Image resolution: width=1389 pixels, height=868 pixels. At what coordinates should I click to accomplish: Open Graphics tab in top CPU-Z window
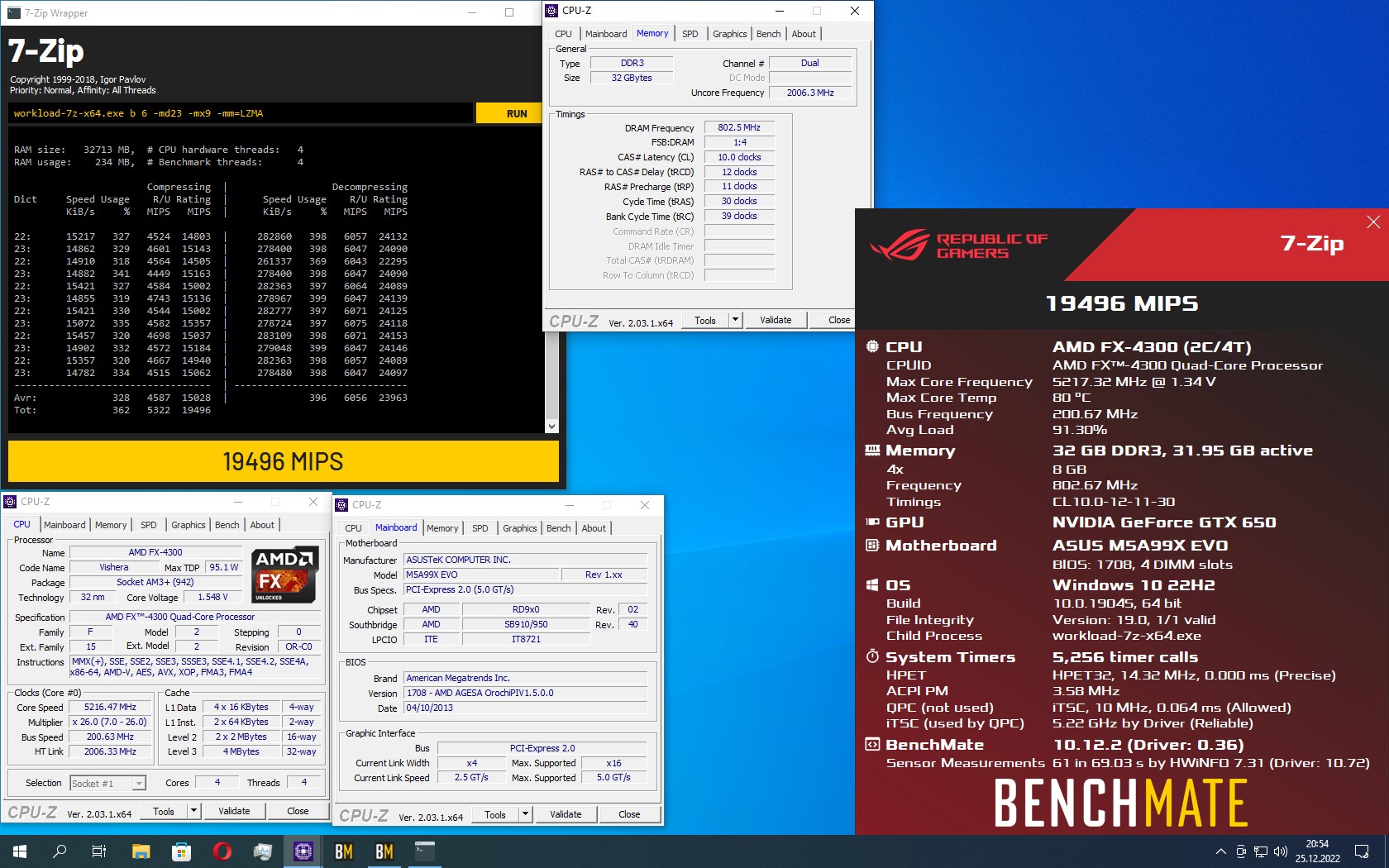coord(730,34)
